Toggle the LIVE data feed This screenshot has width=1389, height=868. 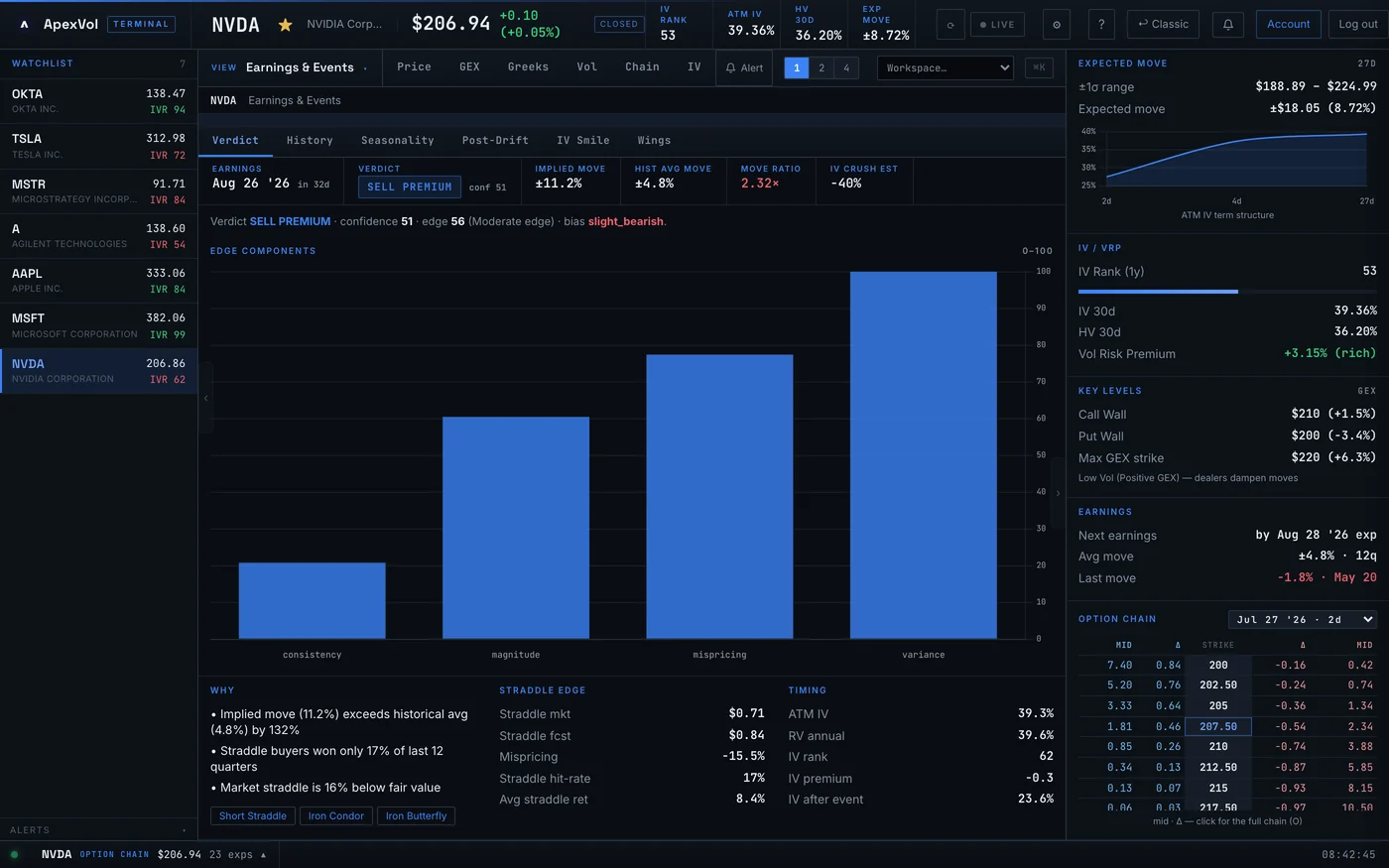[x=997, y=25]
